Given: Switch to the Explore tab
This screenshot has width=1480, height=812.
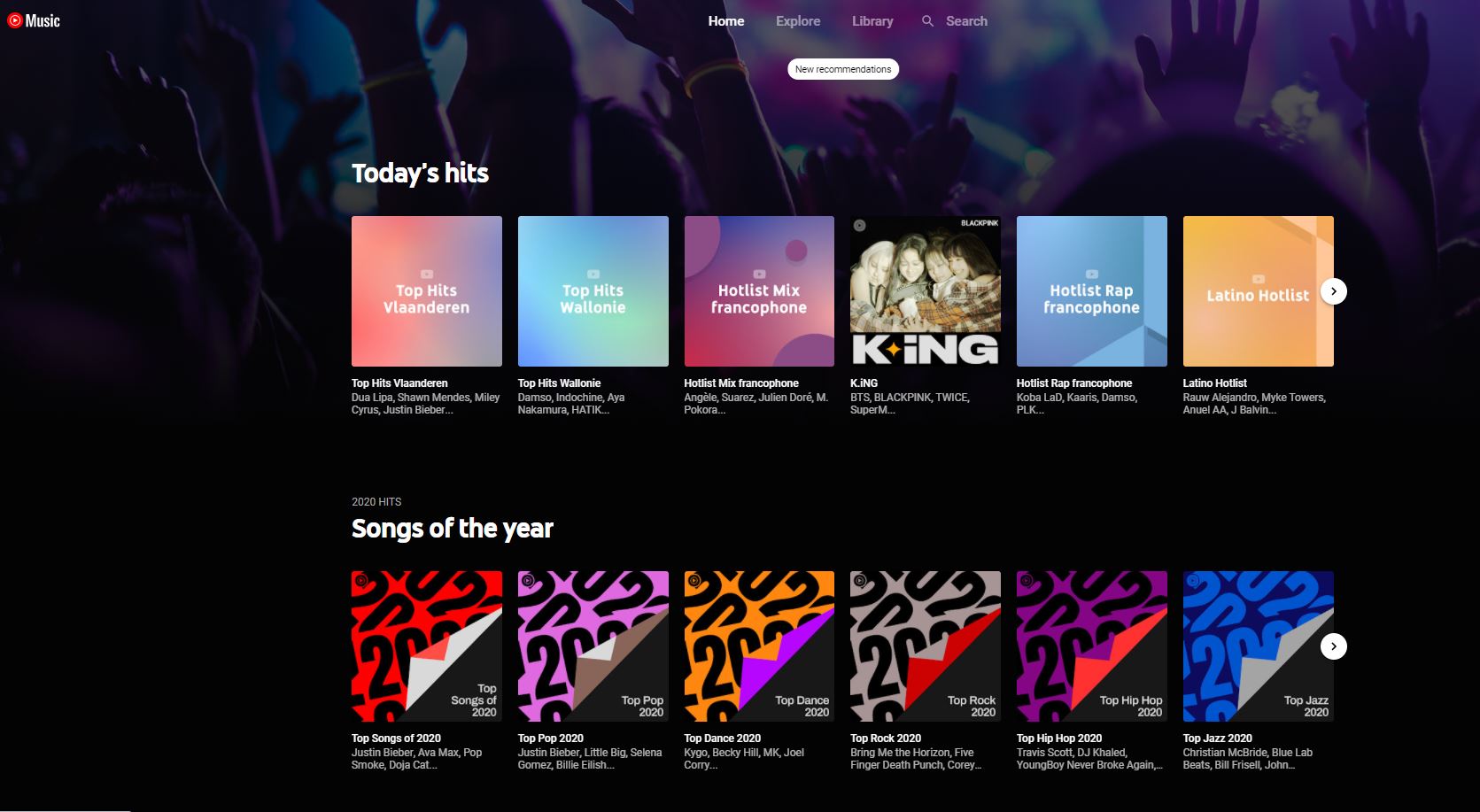Looking at the screenshot, I should pos(797,20).
